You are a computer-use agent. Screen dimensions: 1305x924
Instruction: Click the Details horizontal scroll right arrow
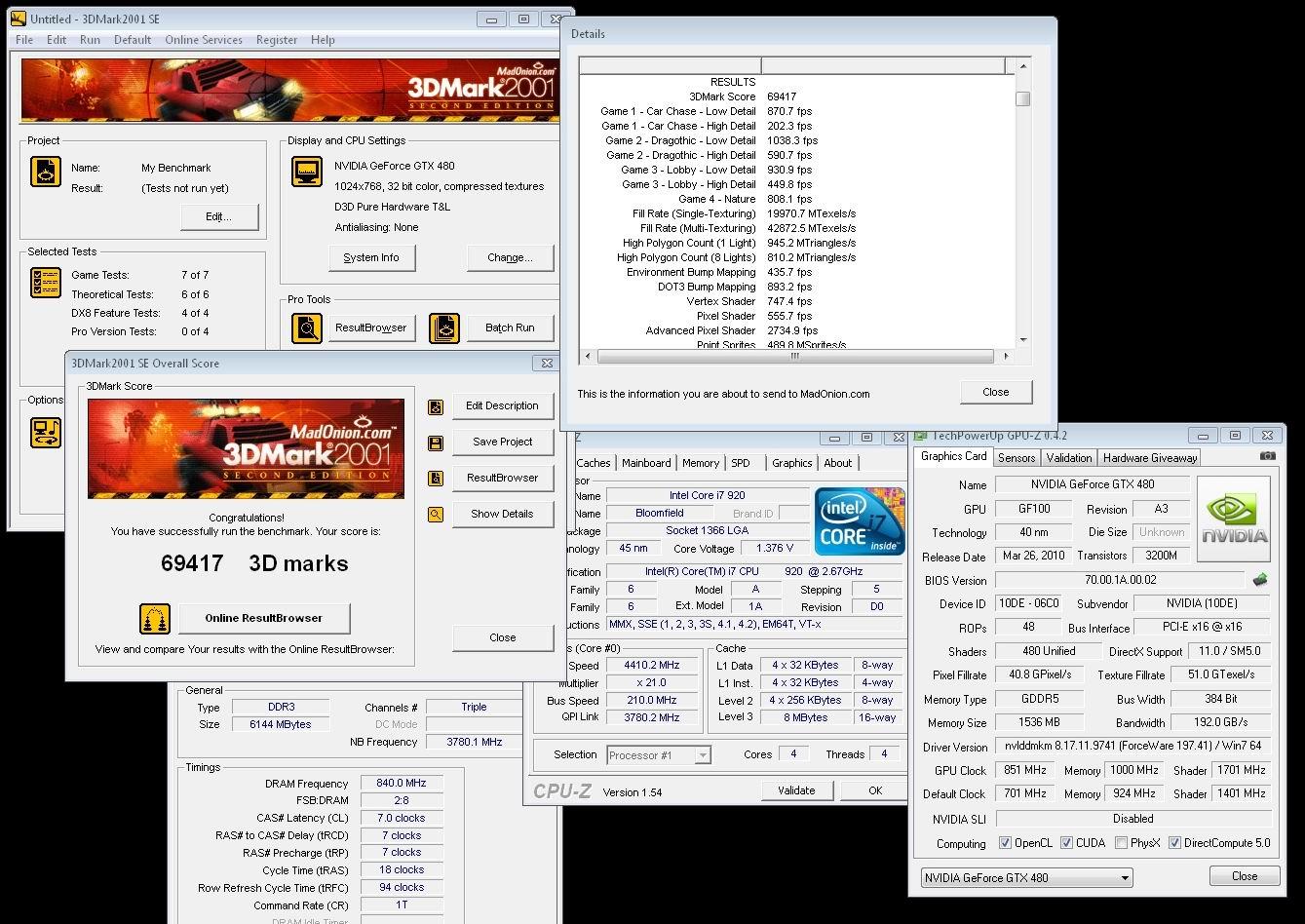pyautogui.click(x=1008, y=357)
